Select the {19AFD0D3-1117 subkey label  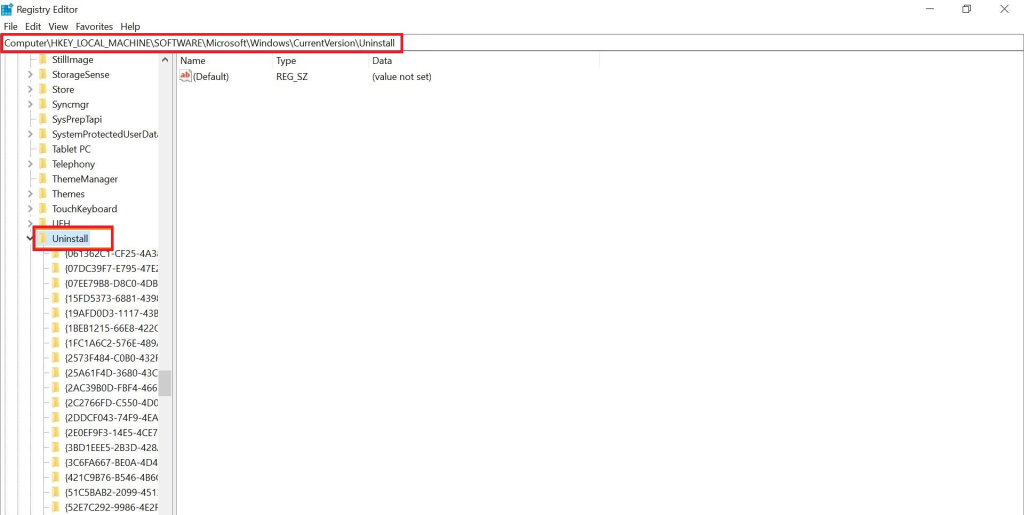111,313
